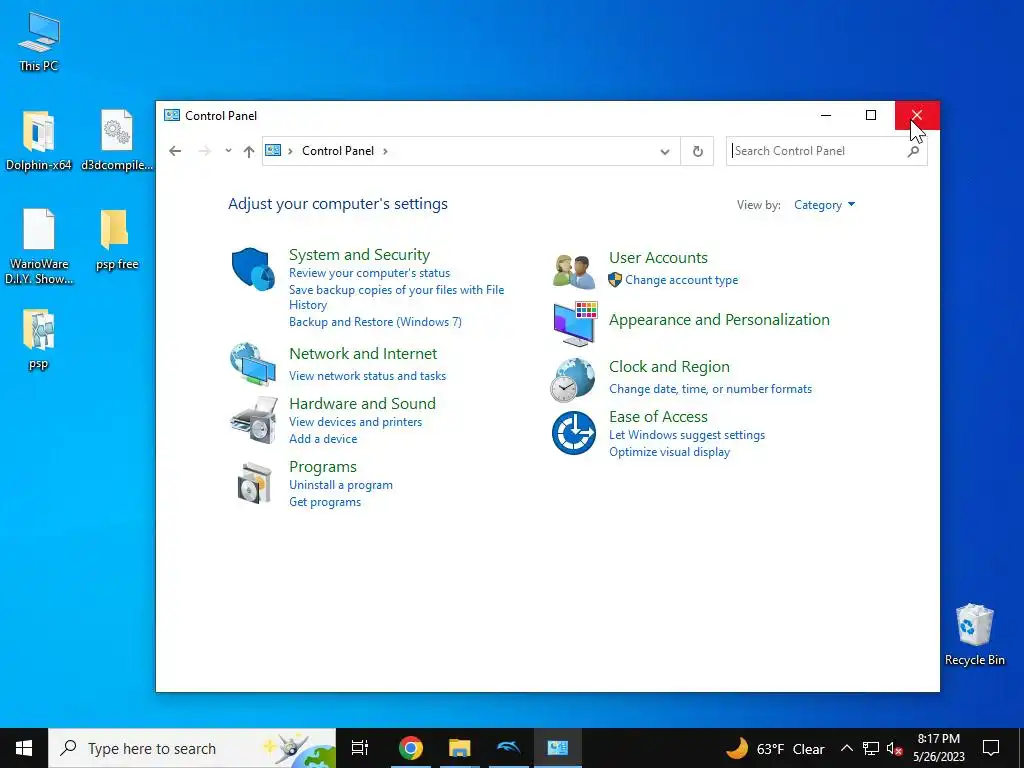Open the Programs disc box icon
1024x768 pixels.
click(254, 483)
